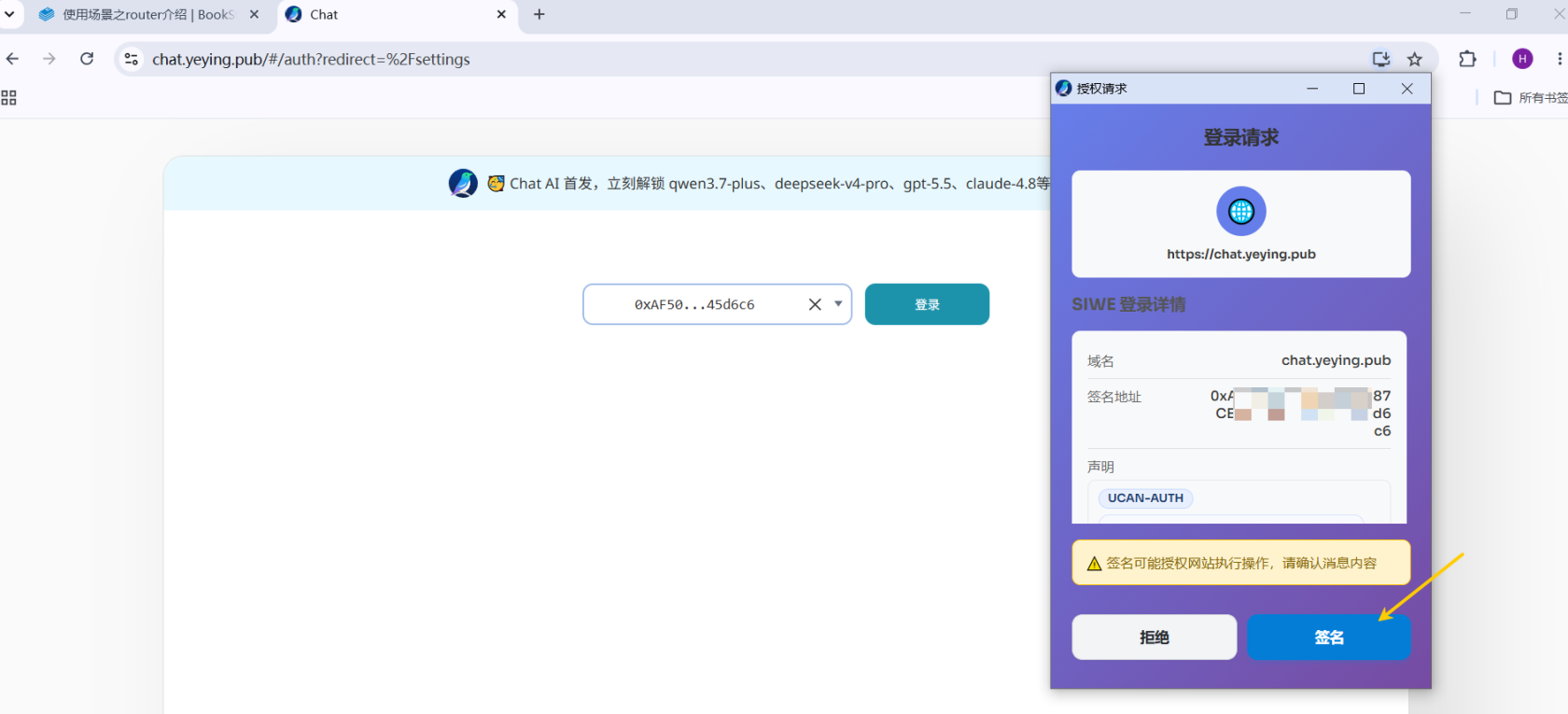Image resolution: width=1568 pixels, height=714 pixels.
Task: Click the install app icon in address bar
Action: point(1381,59)
